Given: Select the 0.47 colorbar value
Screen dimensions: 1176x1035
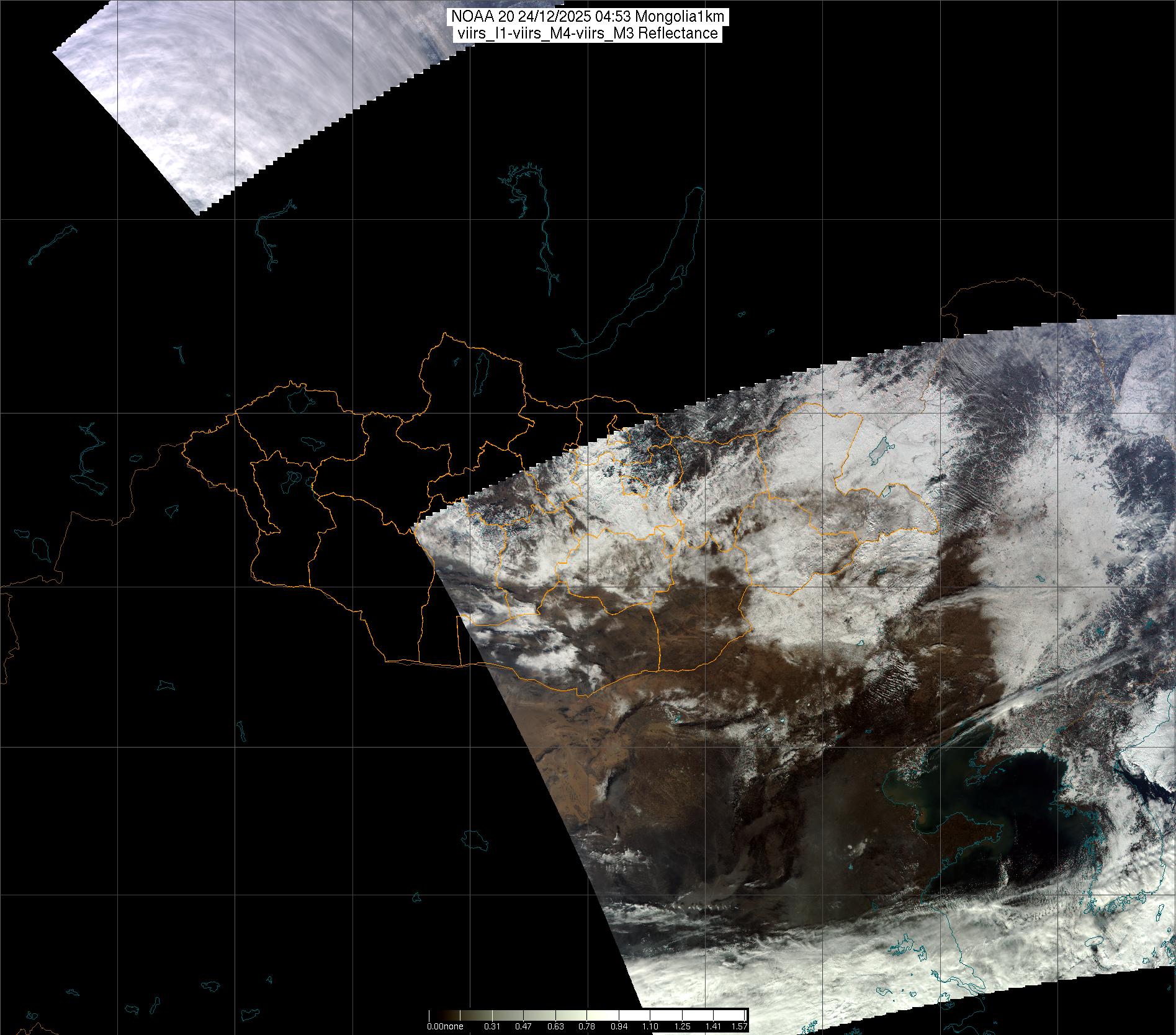Looking at the screenshot, I should click(524, 1026).
